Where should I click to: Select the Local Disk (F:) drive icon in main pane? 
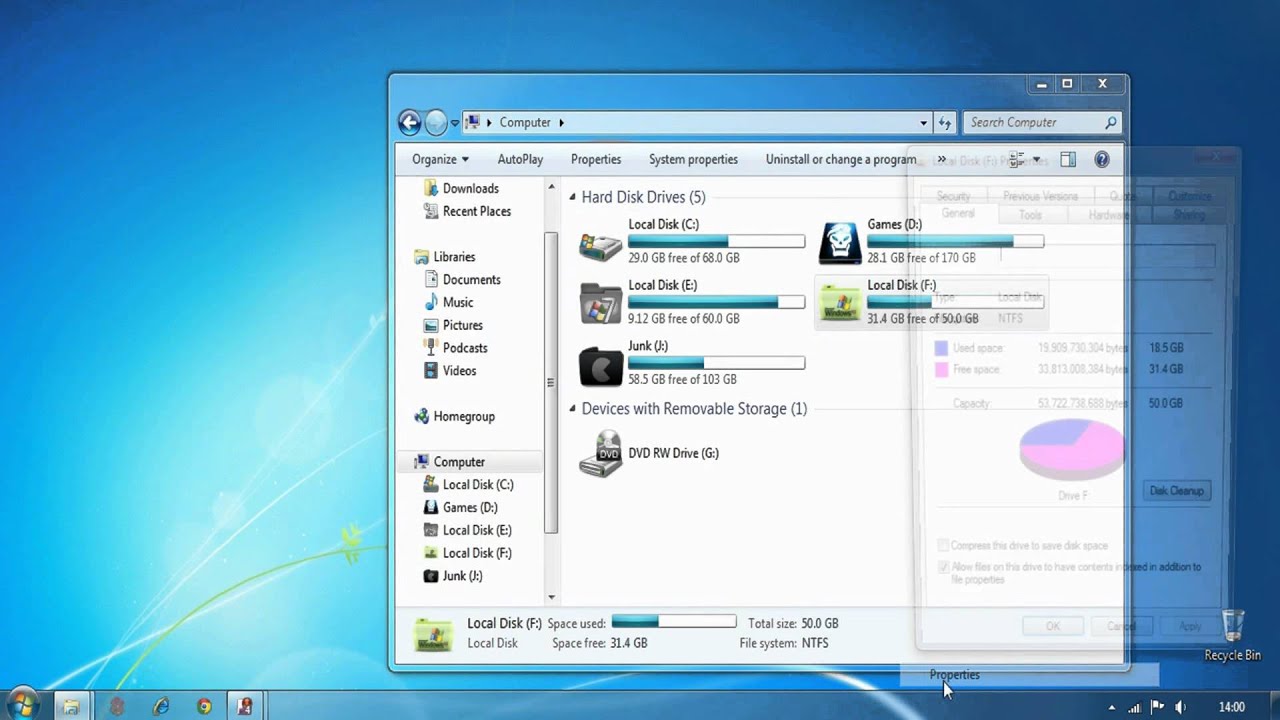click(x=840, y=302)
